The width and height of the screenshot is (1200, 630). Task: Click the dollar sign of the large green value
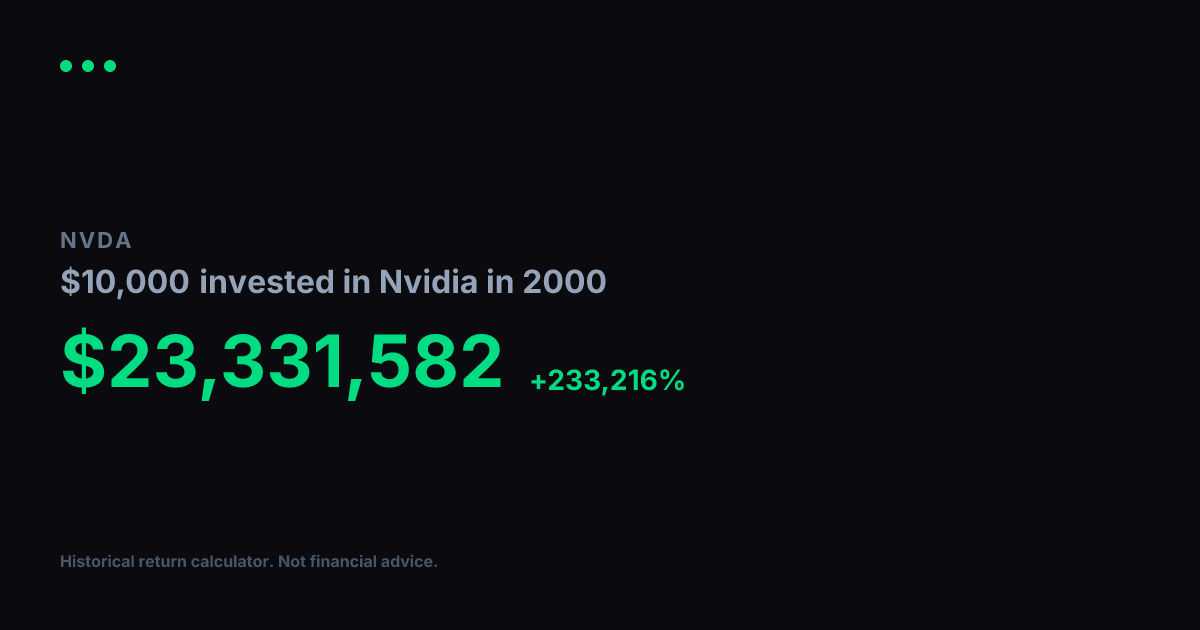coord(83,362)
